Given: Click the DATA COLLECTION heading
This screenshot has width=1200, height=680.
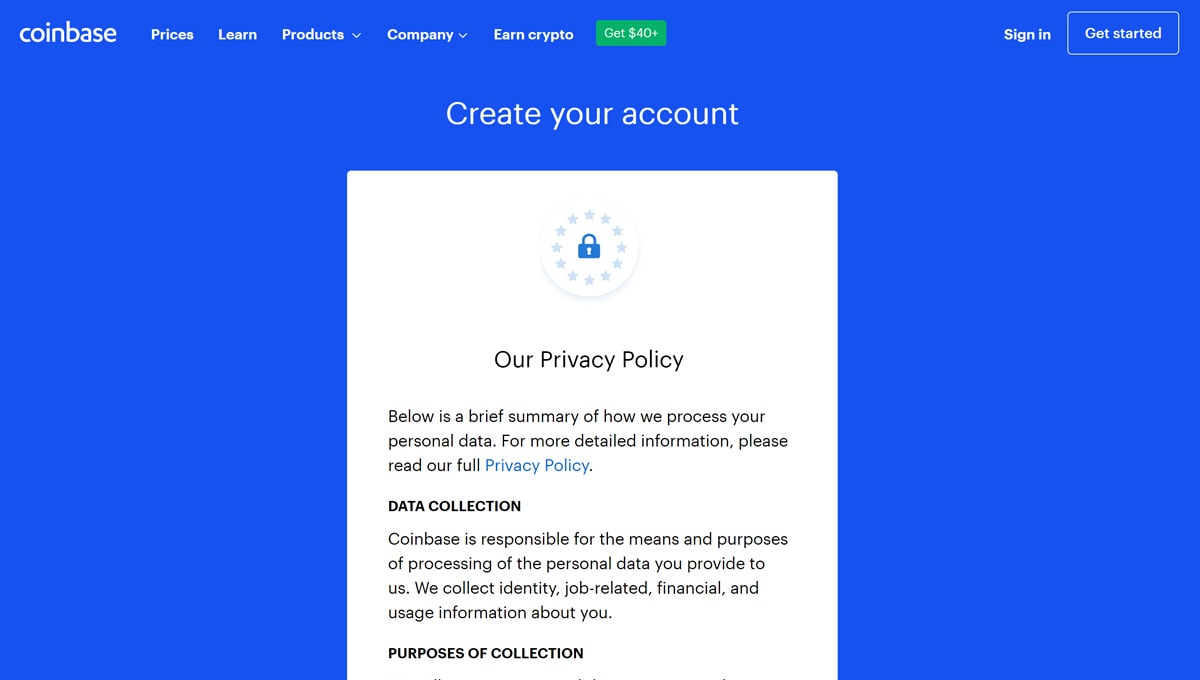Looking at the screenshot, I should 454,506.
